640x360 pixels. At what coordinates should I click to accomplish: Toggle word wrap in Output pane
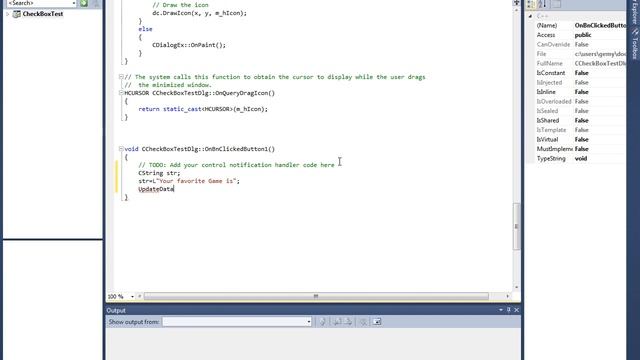[x=377, y=322]
